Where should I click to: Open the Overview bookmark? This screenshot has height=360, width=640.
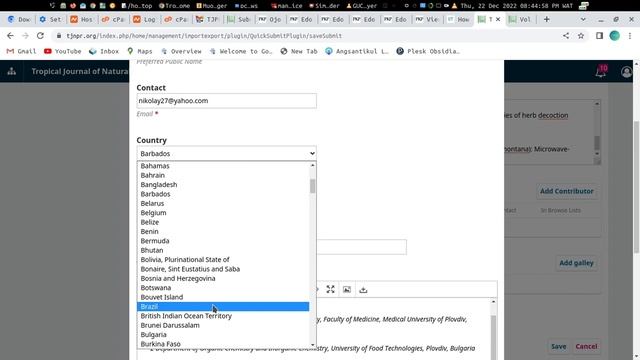tap(181, 51)
